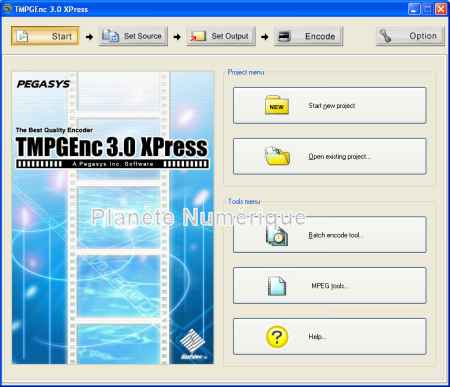The height and width of the screenshot is (387, 450).
Task: Click the MPEG tools document icon
Action: pyautogui.click(x=277, y=286)
